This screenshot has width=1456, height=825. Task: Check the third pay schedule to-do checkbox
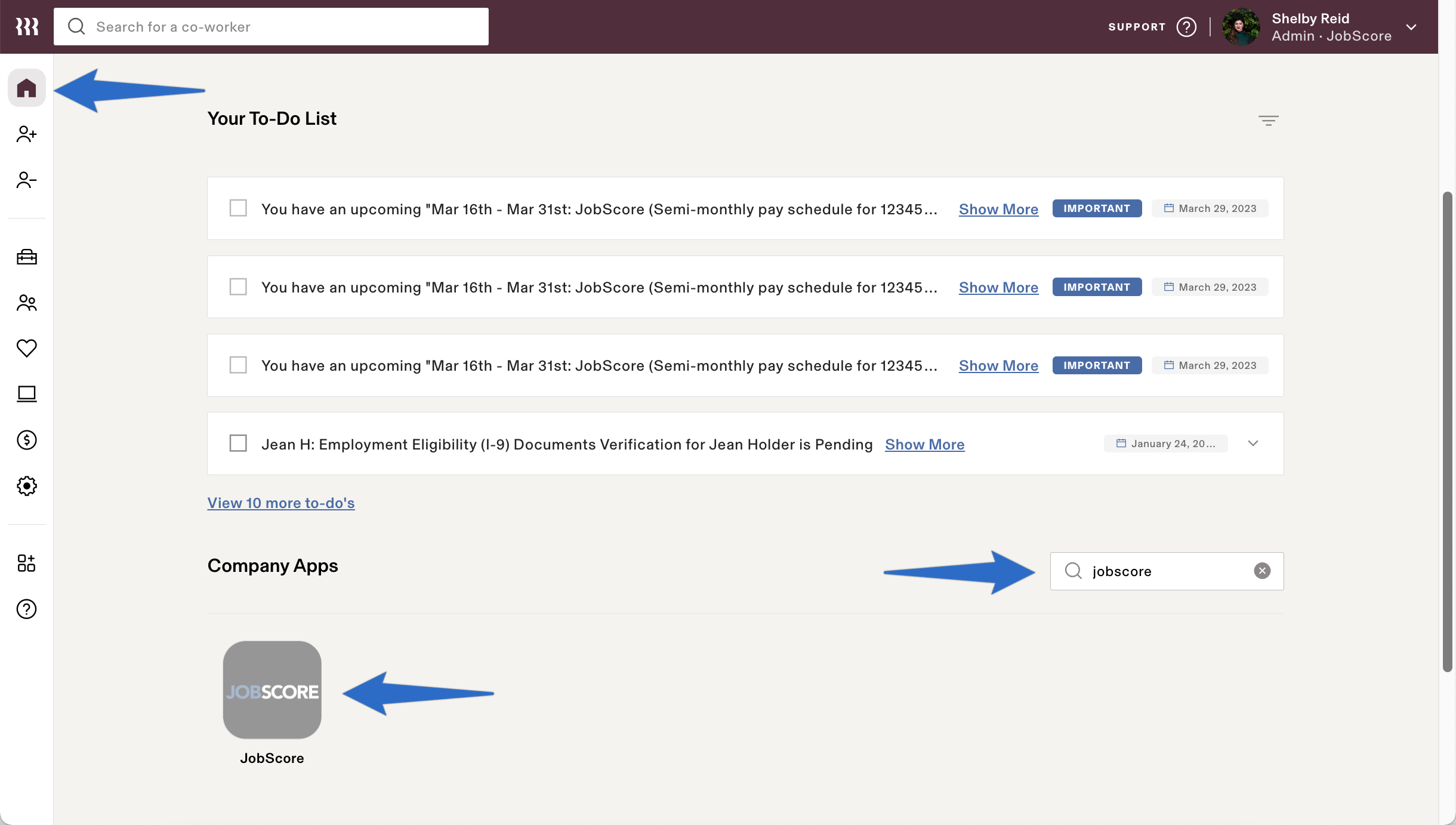tap(238, 365)
